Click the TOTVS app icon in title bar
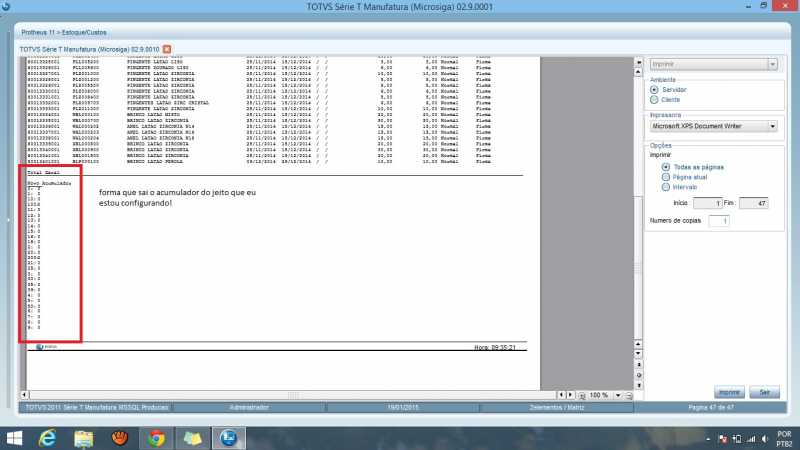The width and height of the screenshot is (800, 450). pos(6,6)
